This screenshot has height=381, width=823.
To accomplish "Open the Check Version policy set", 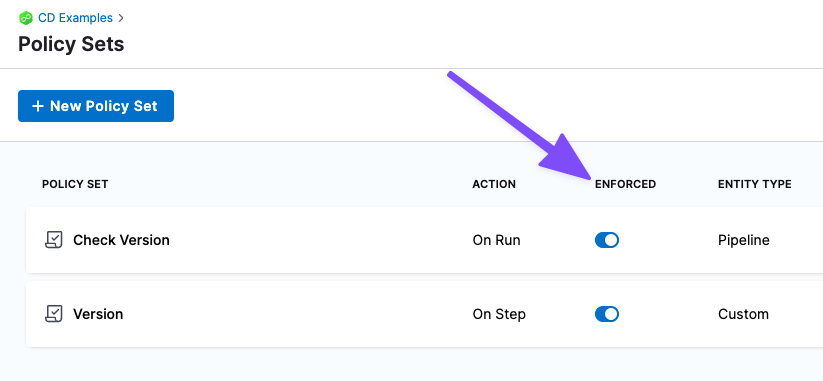I will (121, 240).
